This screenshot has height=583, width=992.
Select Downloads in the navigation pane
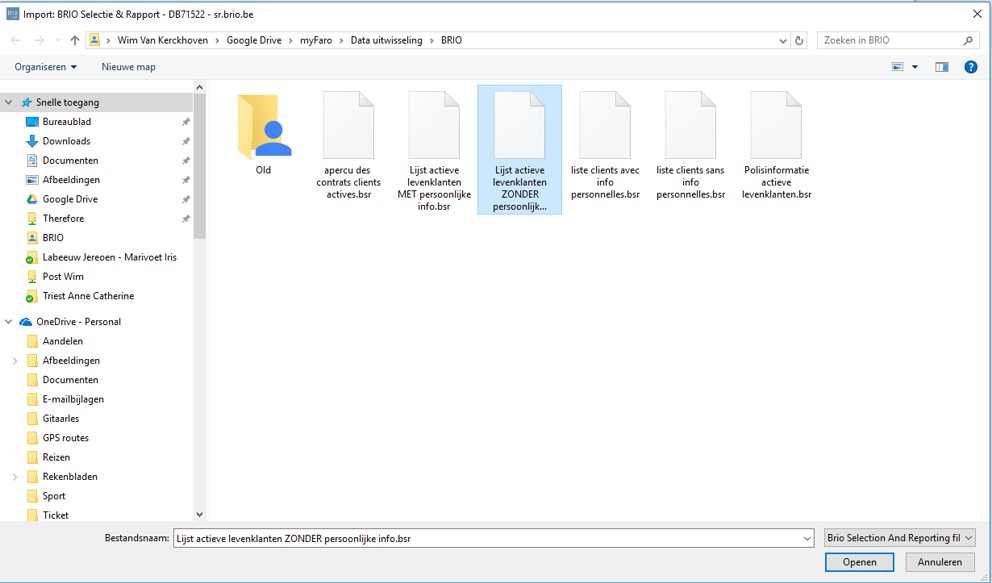[66, 141]
